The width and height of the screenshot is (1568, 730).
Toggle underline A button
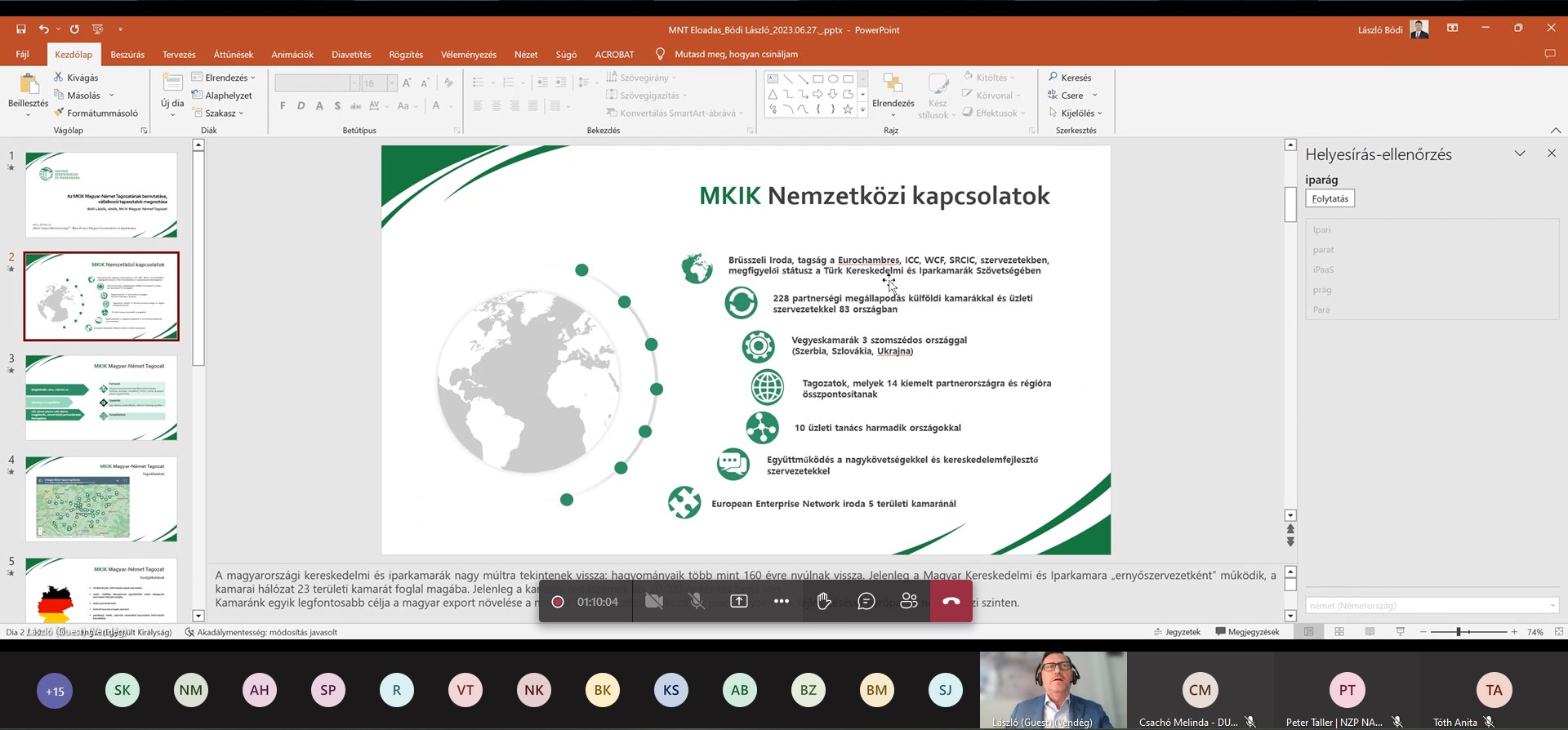click(x=319, y=106)
